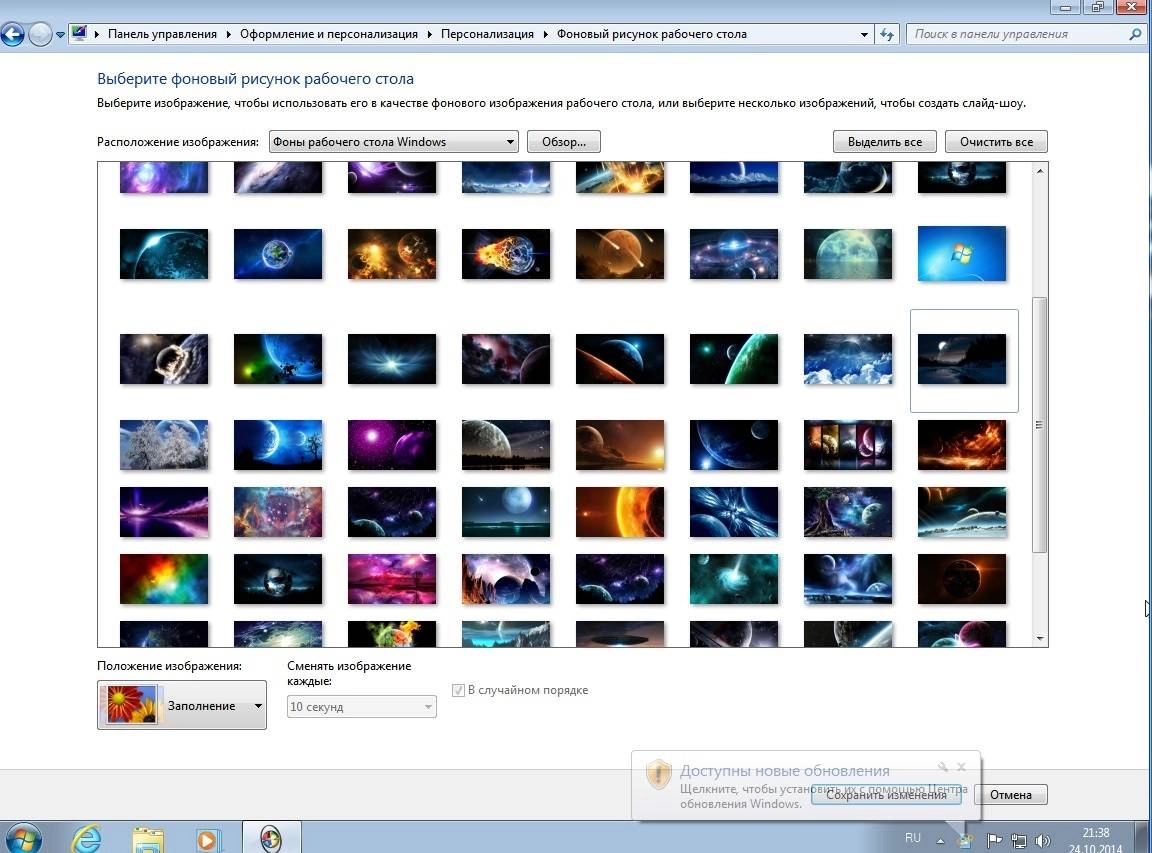Select the pale full moon over water wallpaper
This screenshot has height=853, width=1152.
[848, 254]
